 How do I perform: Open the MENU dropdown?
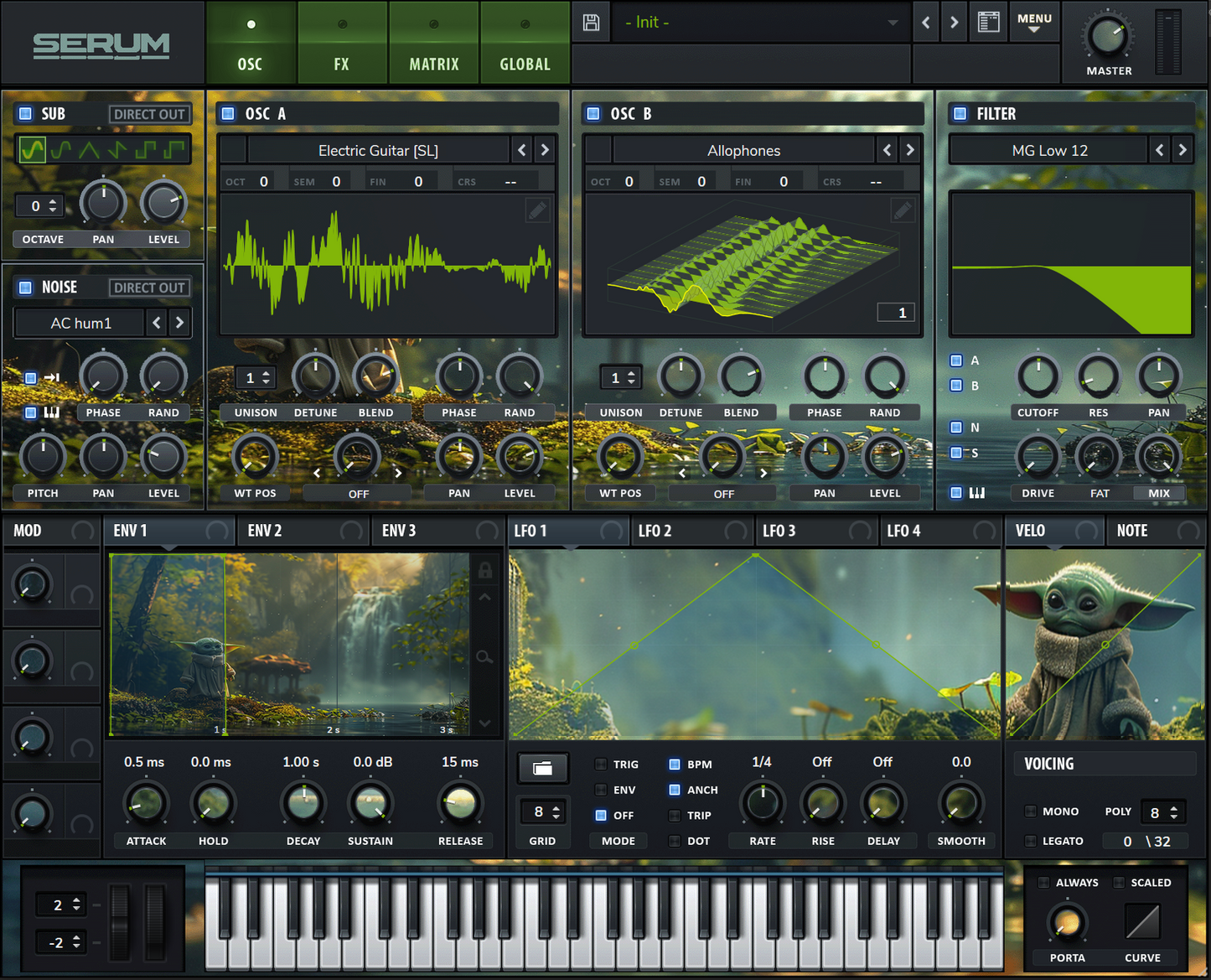pyautogui.click(x=1034, y=23)
